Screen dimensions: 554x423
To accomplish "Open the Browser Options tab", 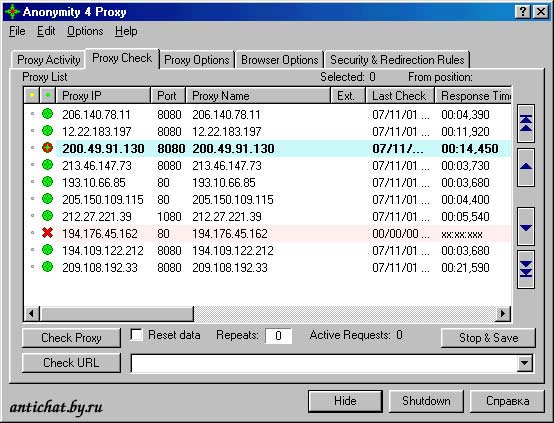I will pyautogui.click(x=279, y=60).
